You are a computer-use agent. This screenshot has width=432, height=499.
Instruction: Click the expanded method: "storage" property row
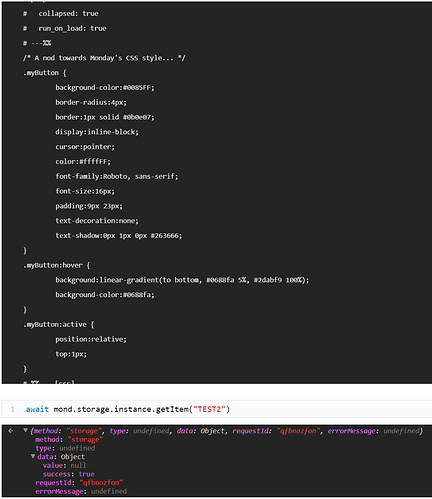[69, 439]
